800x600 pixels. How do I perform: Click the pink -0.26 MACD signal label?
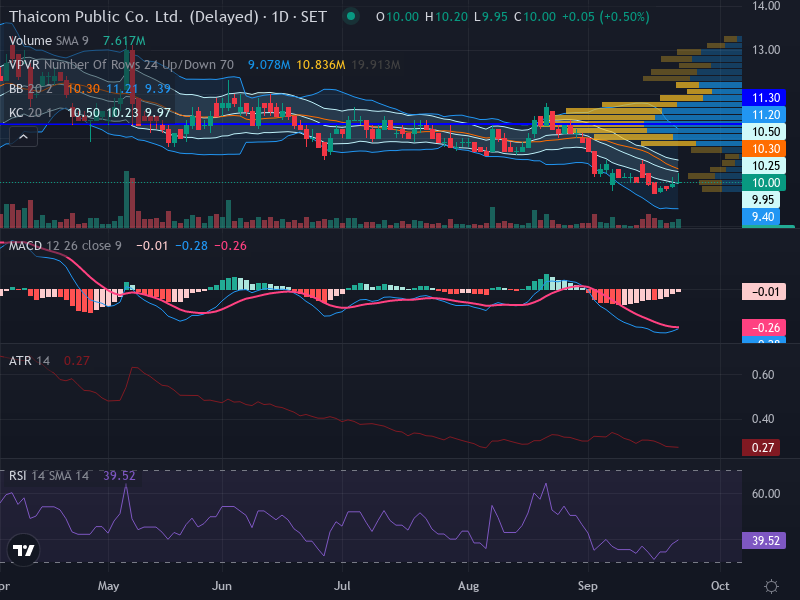[764, 328]
